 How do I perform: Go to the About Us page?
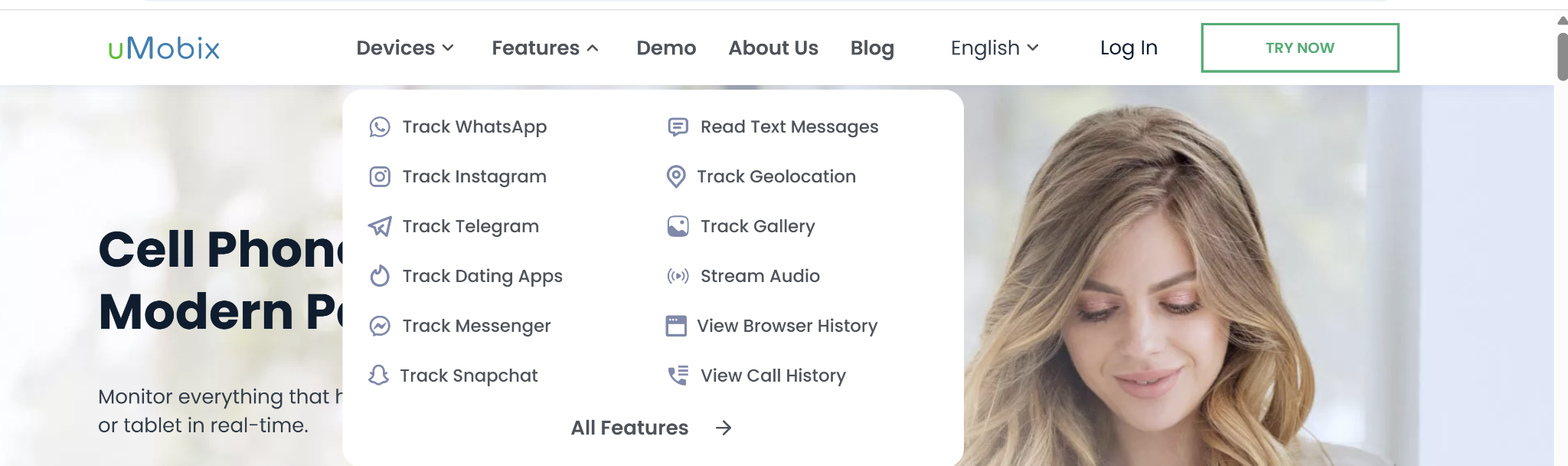pos(773,48)
